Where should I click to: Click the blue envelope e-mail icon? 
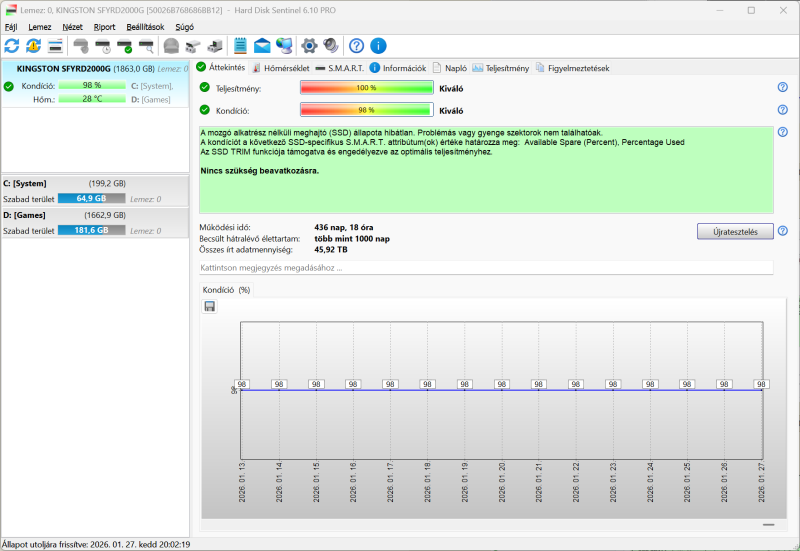(x=262, y=46)
